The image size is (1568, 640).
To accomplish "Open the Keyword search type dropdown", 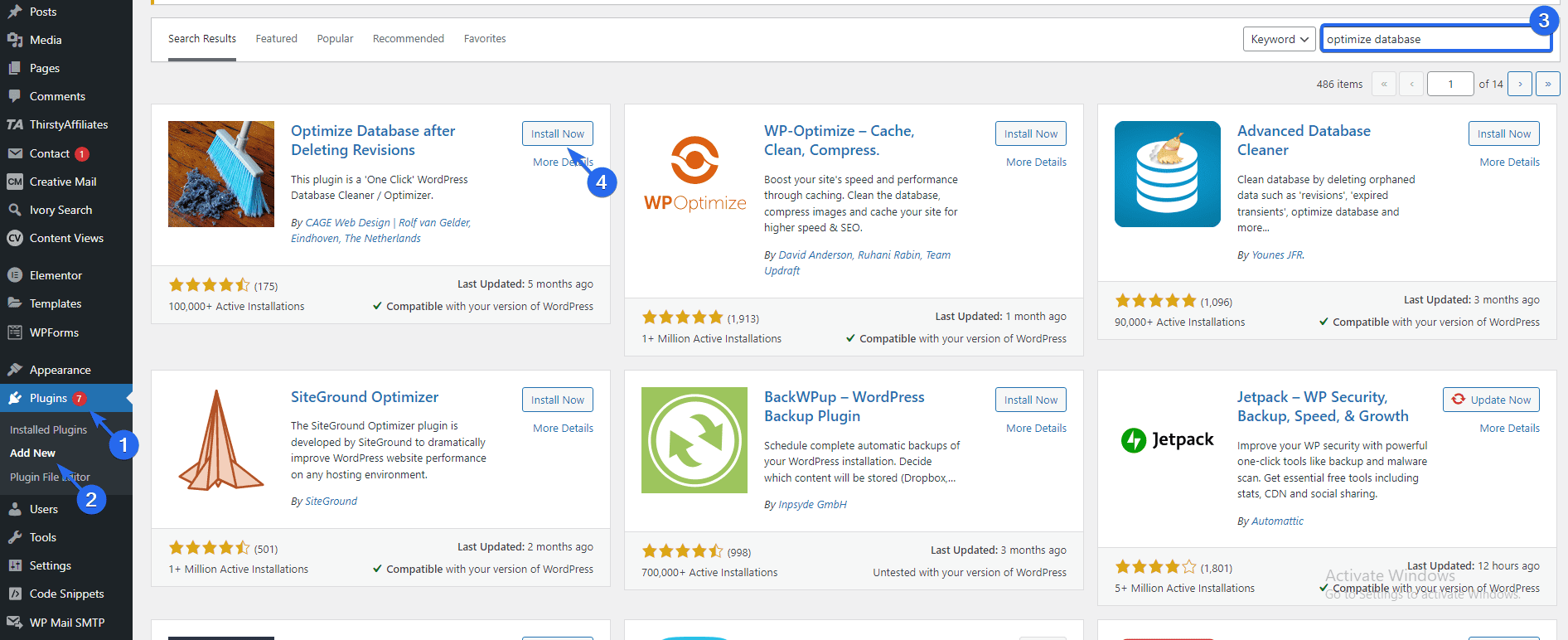I will [x=1279, y=39].
